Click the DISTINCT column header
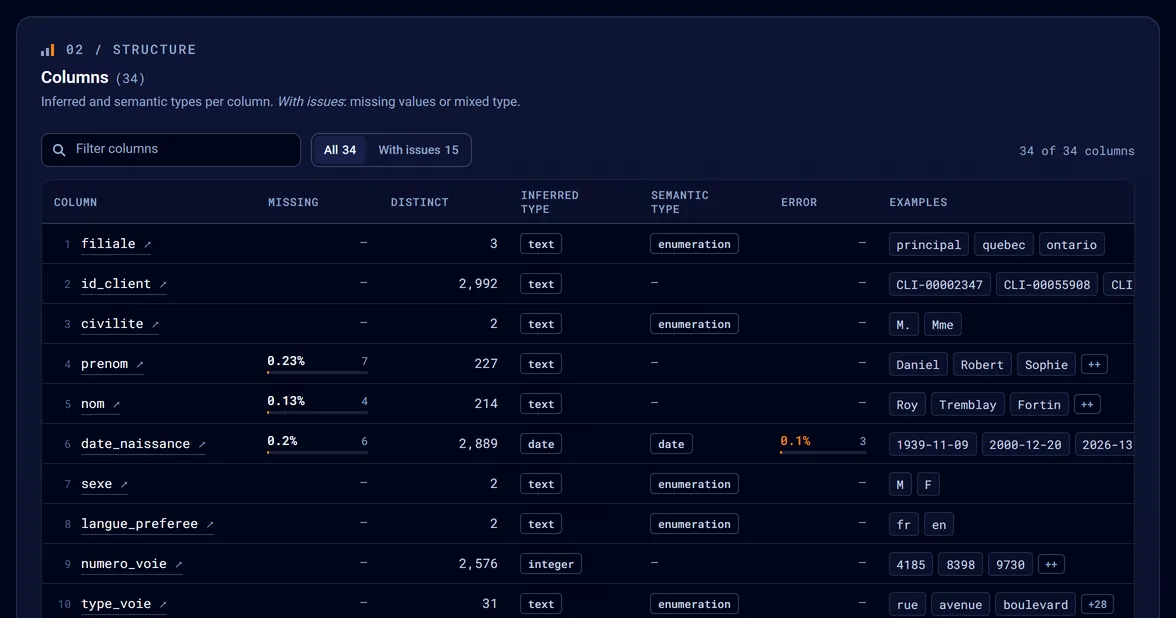The image size is (1176, 618). click(x=419, y=202)
